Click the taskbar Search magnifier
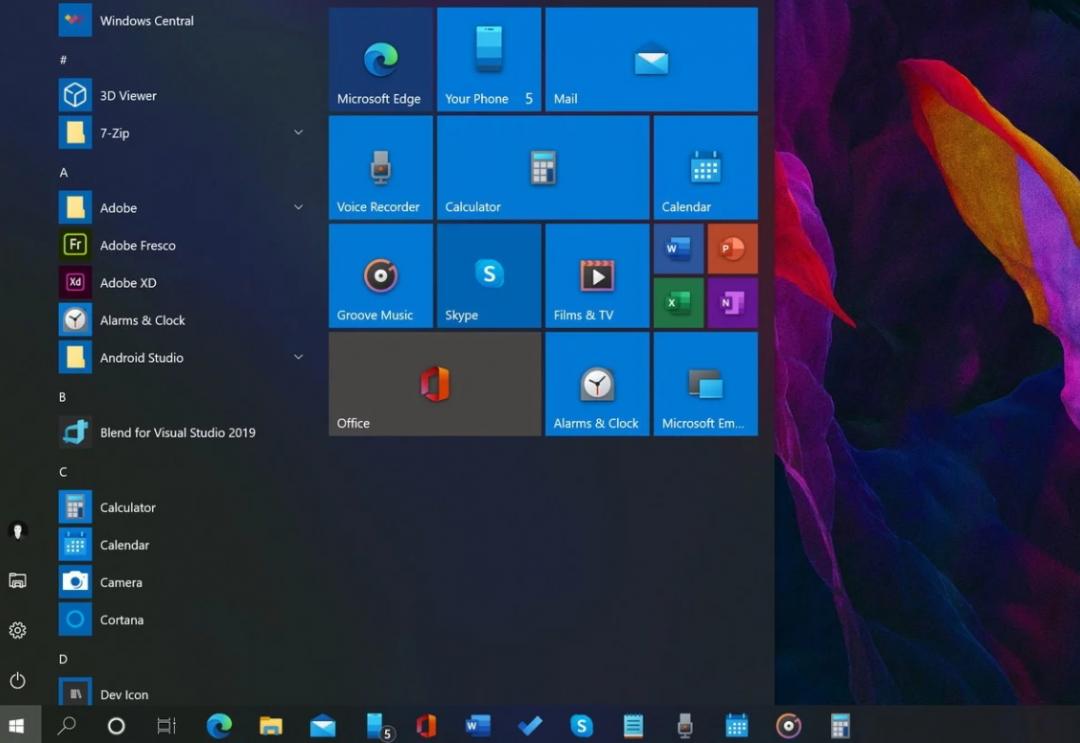This screenshot has height=743, width=1080. point(67,726)
